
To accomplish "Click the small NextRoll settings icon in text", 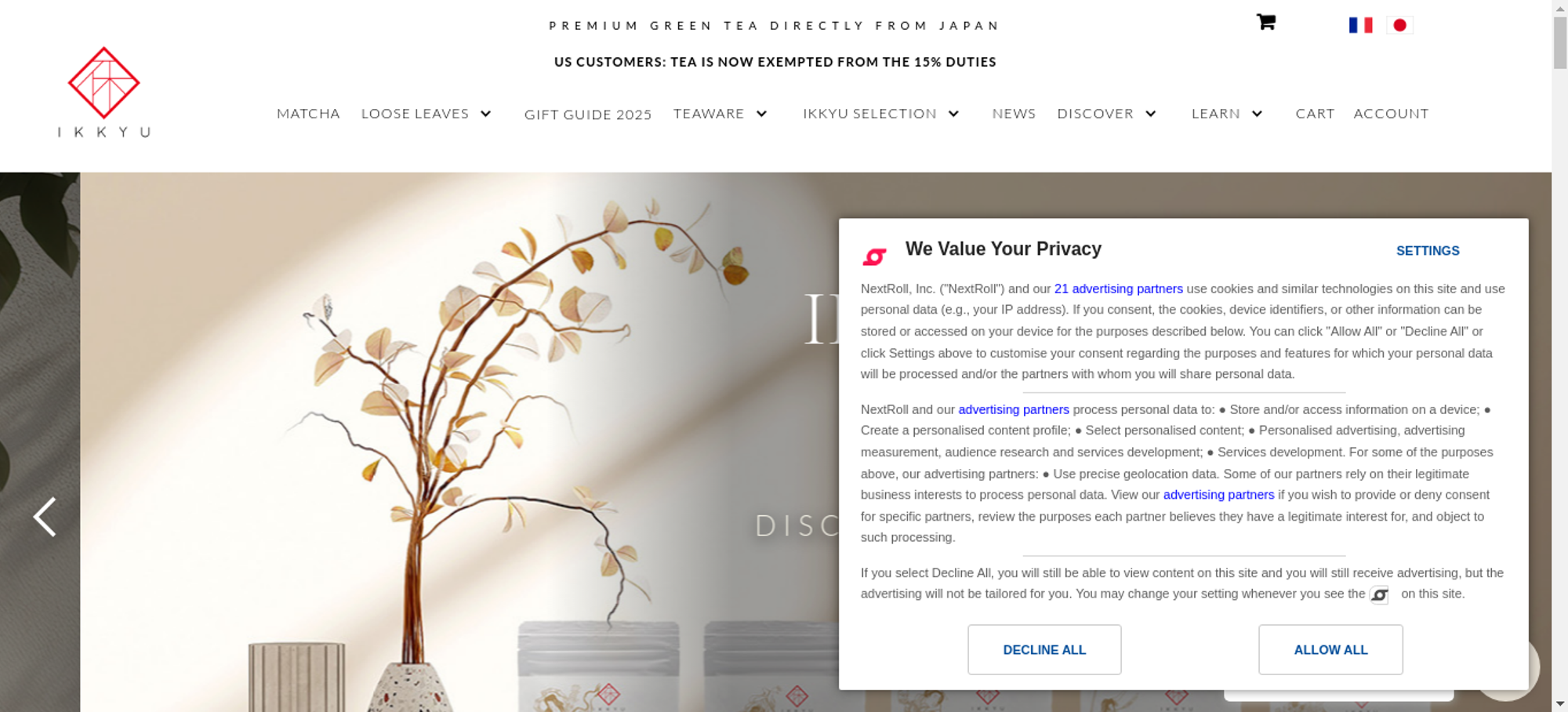I will click(x=1379, y=595).
